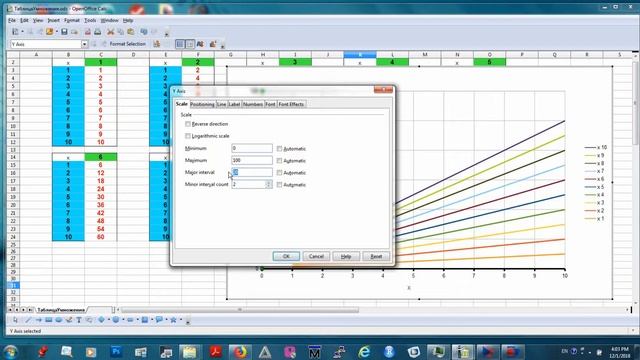Open the File menu
The image size is (640, 360).
pos(12,20)
